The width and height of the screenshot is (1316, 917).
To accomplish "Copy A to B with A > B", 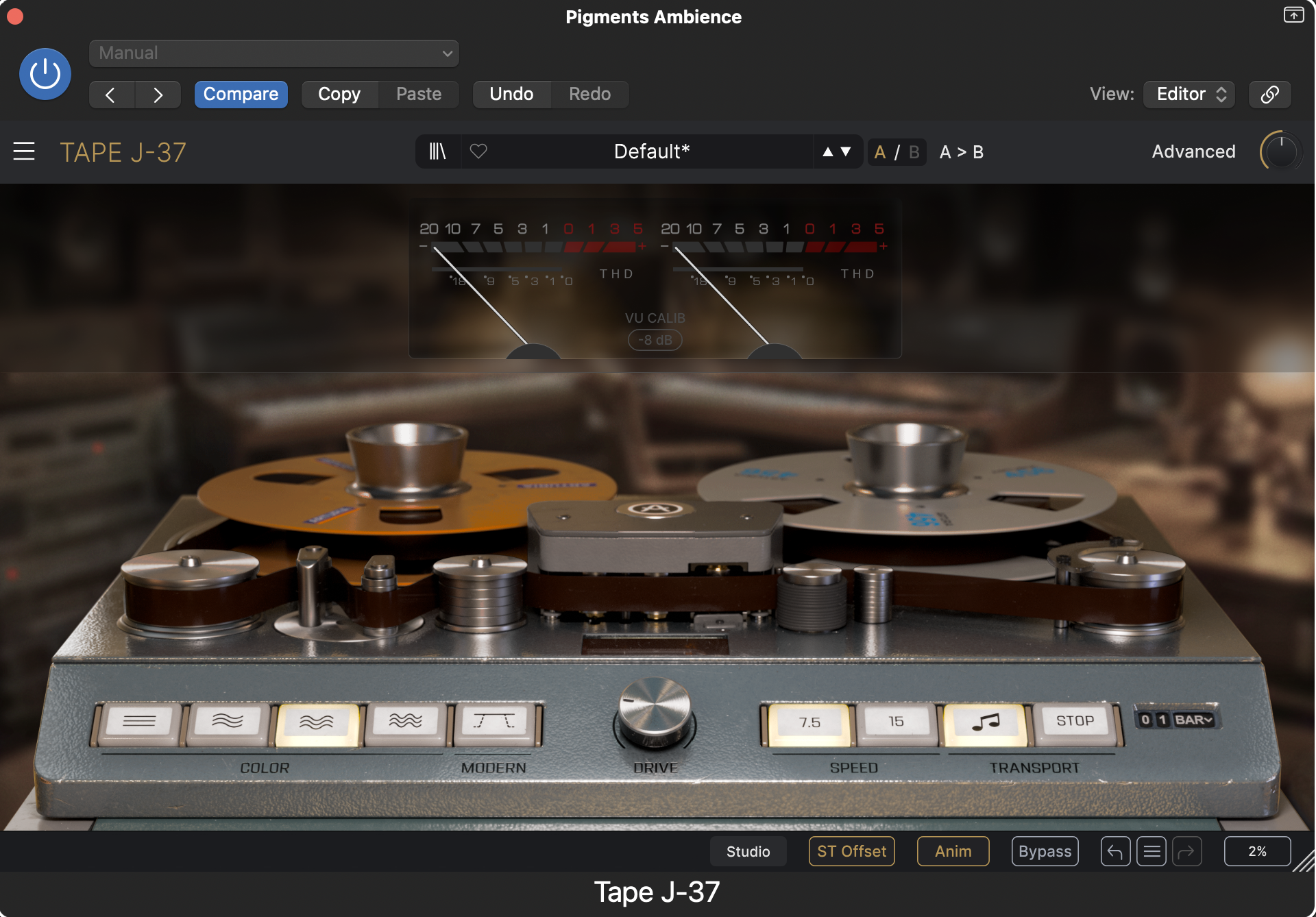I will point(962,152).
